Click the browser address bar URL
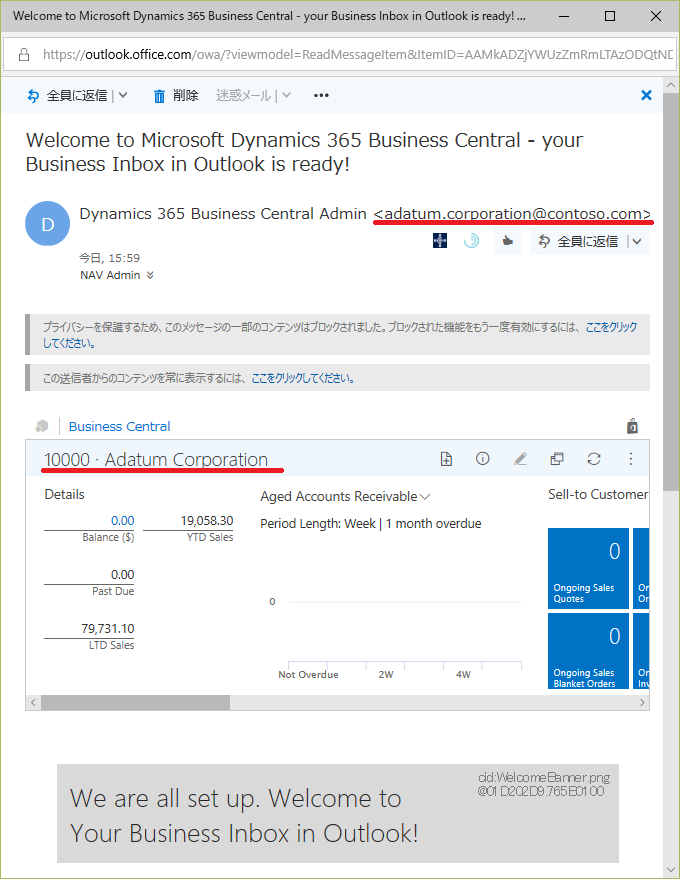 tap(358, 54)
